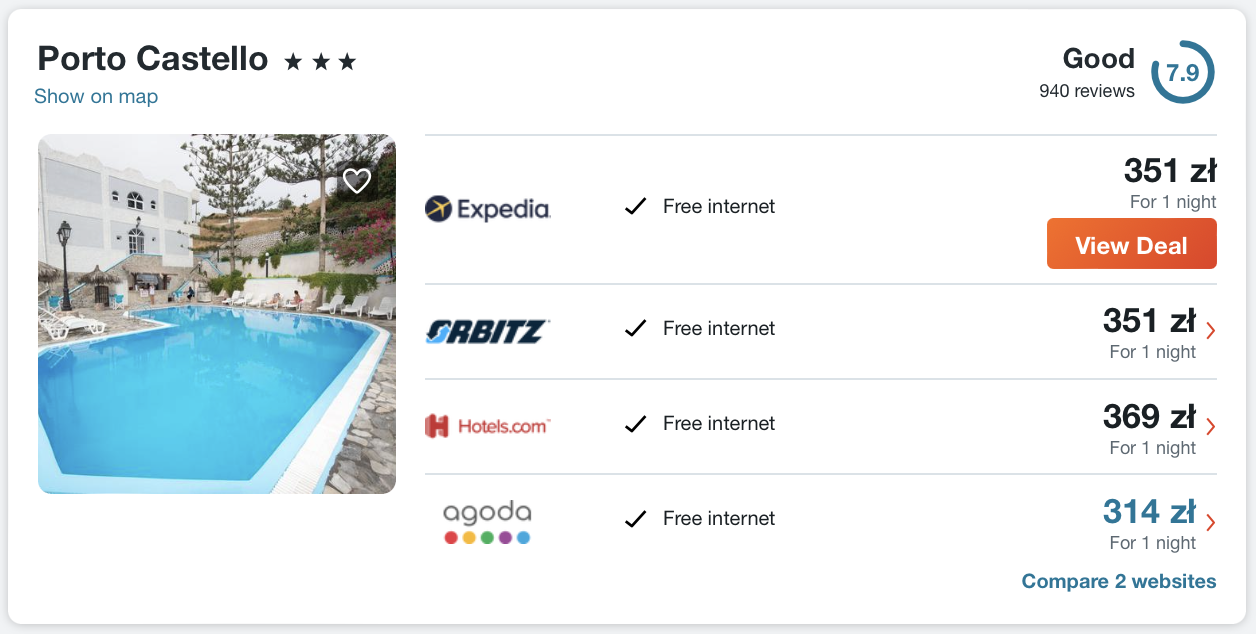Open Hotels.com deal via red chevron arrow
This screenshot has width=1256, height=634.
pos(1211,426)
